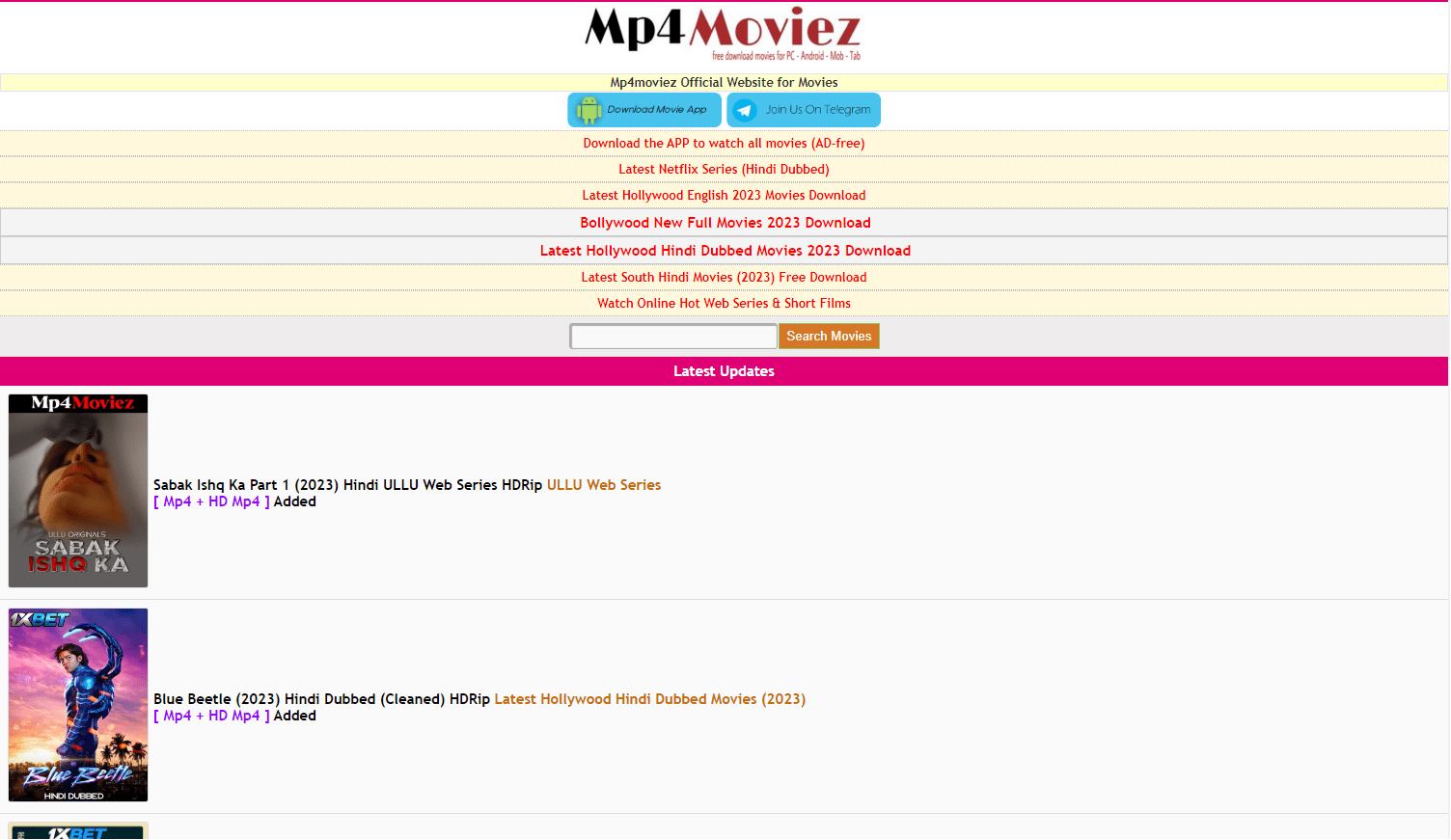Open the ULLU Web Series category link

coord(604,485)
